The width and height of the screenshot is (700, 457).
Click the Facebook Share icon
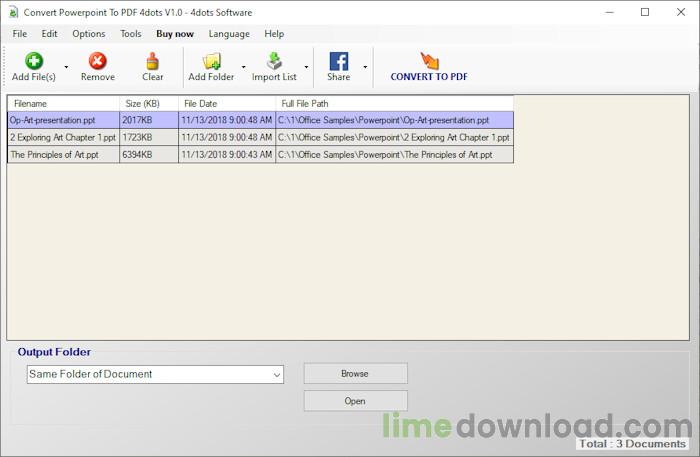[338, 61]
